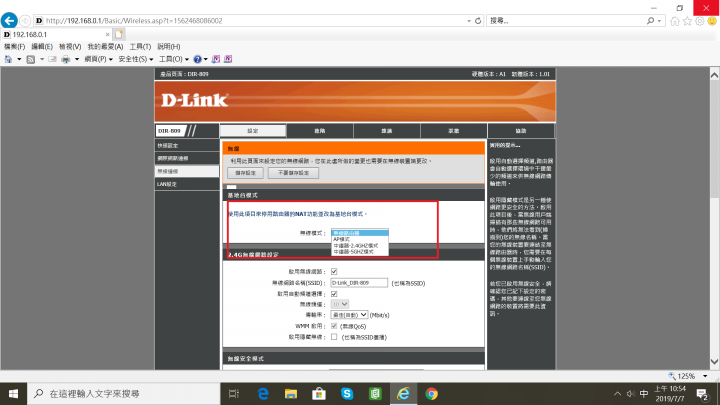Open the feeds dropdown arrow in the command bar
The height and width of the screenshot is (405, 720).
click(x=42, y=59)
